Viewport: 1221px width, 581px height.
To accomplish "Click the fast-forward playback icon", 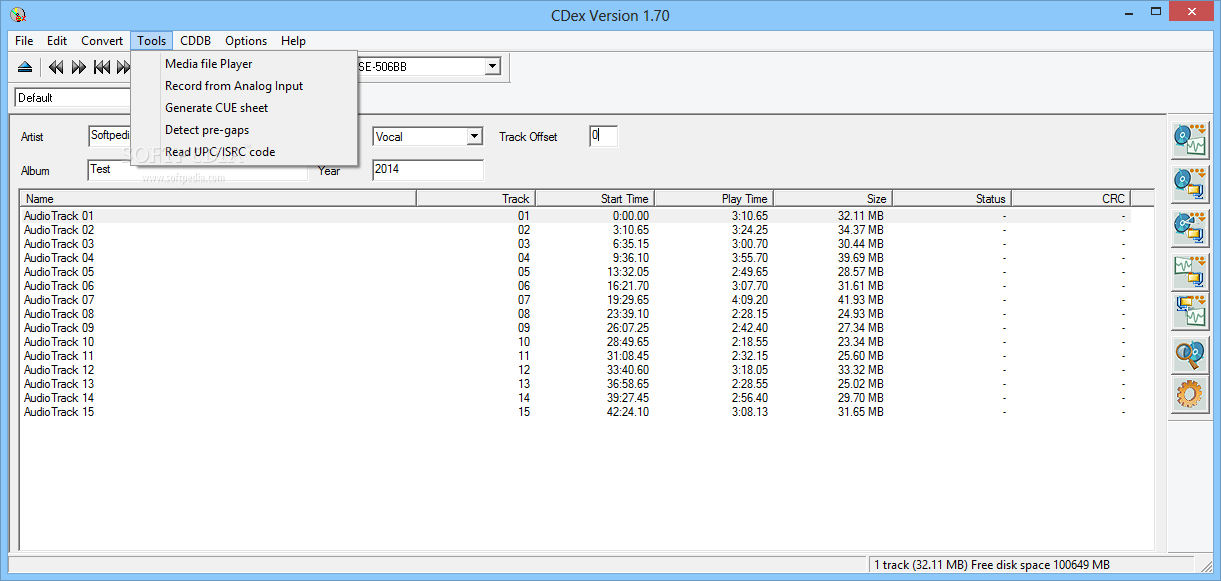I will pyautogui.click(x=79, y=67).
